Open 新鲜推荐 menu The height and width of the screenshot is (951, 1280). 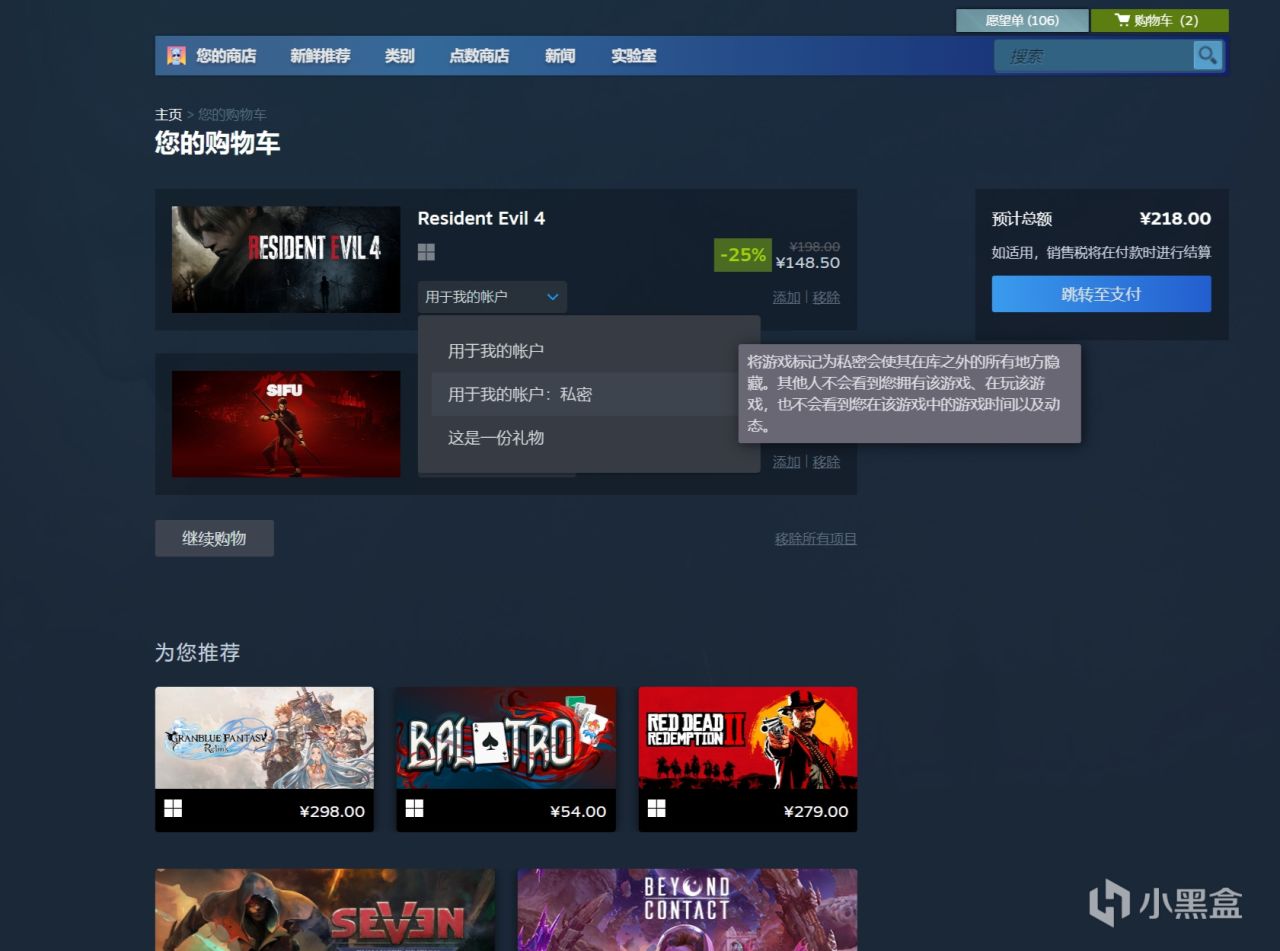tap(320, 56)
